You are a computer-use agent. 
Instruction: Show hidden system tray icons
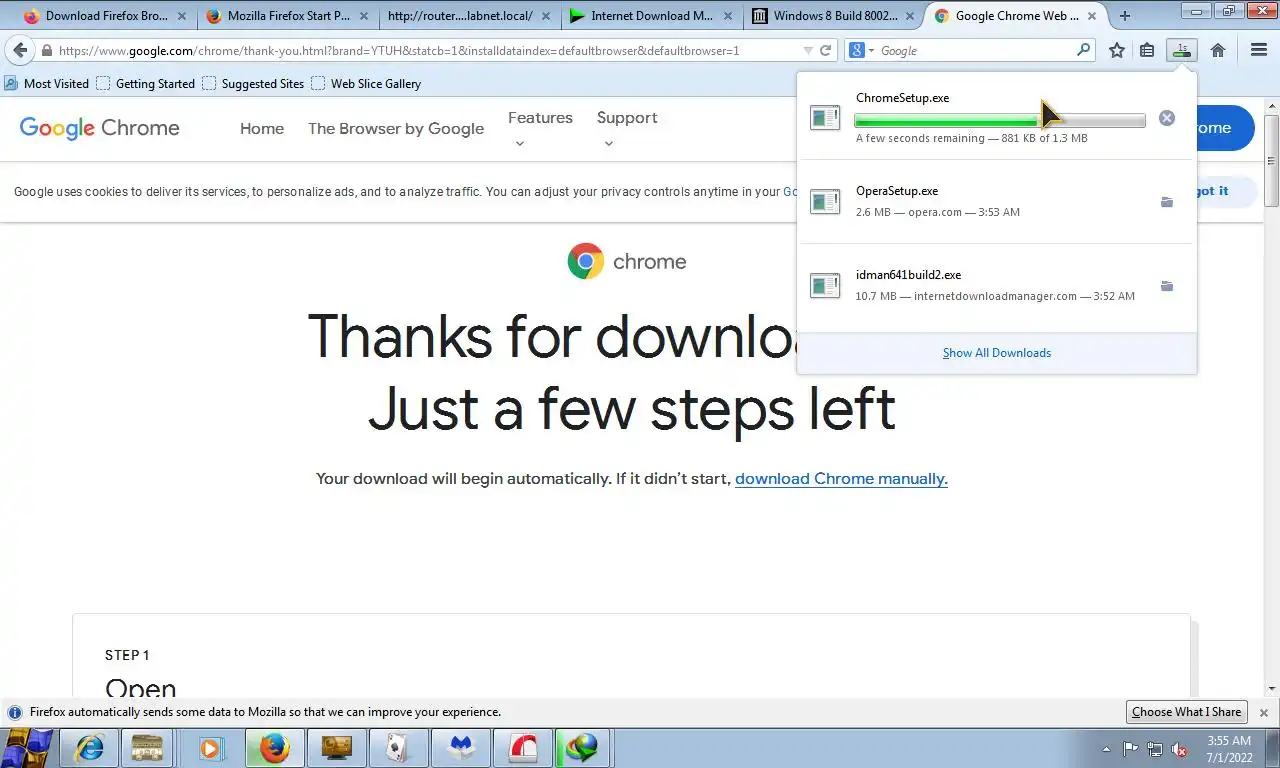tap(1106, 749)
